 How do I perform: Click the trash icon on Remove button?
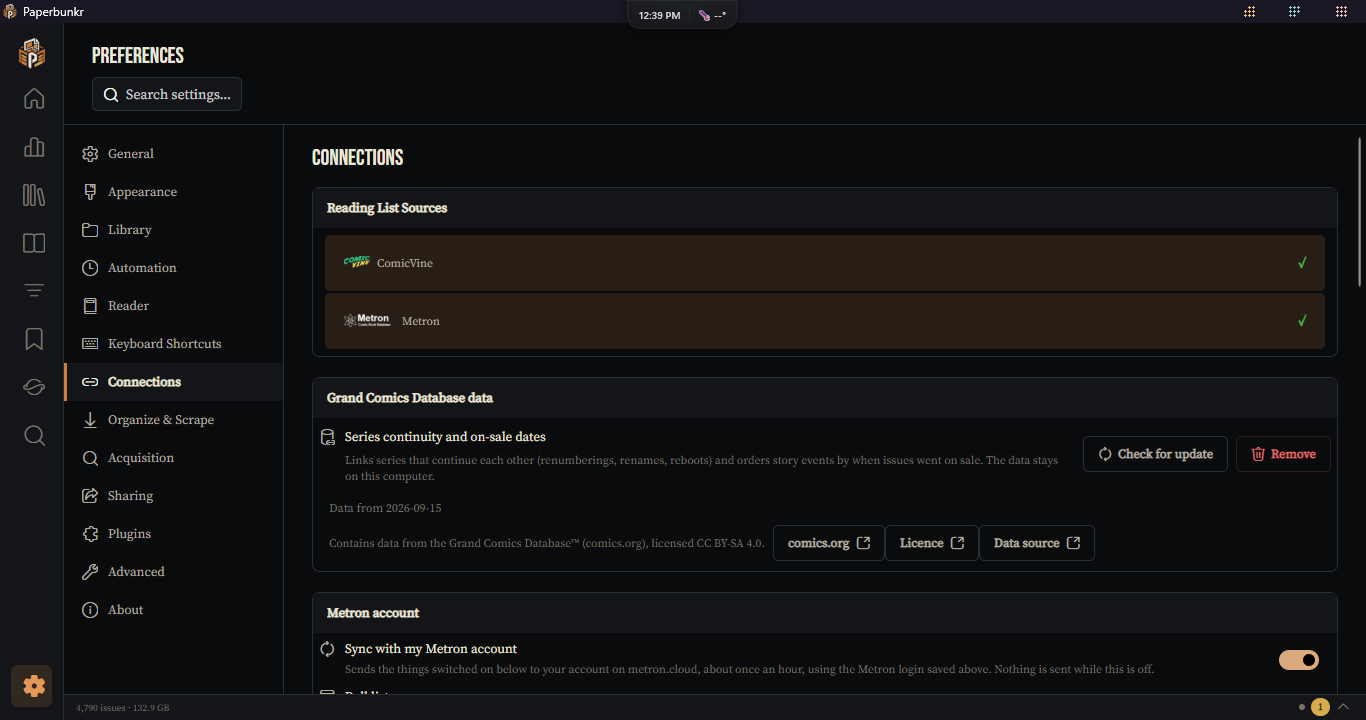[x=1258, y=454]
